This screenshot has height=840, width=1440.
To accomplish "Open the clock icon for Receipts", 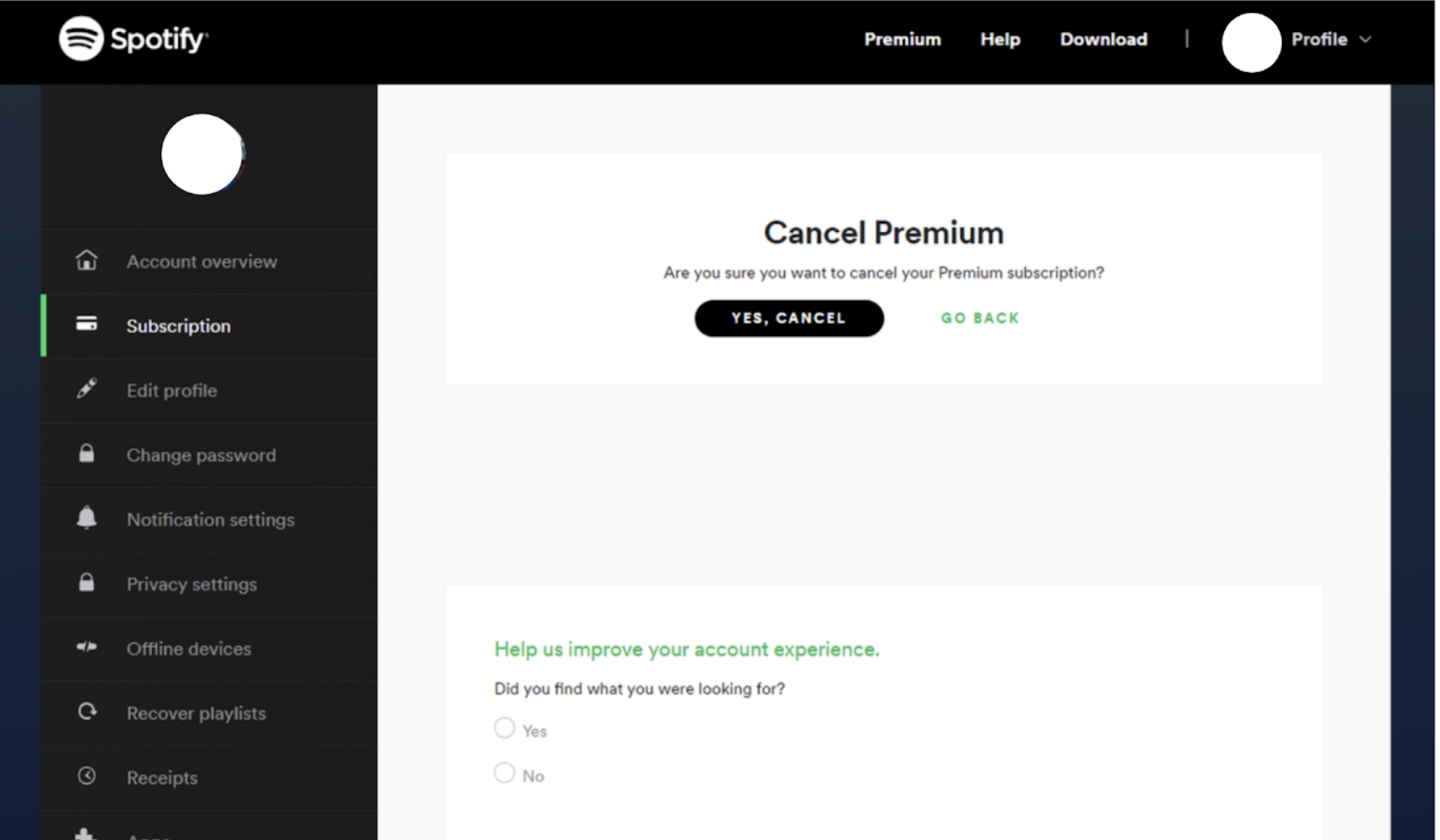I will pyautogui.click(x=87, y=775).
